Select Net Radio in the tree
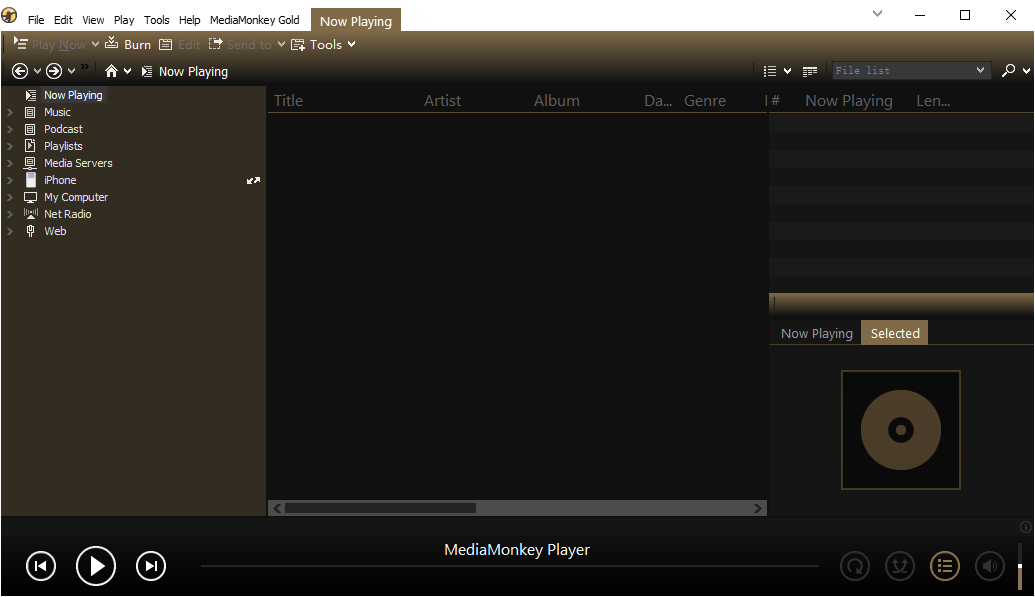Image resolution: width=1035 pixels, height=597 pixels. 67,214
